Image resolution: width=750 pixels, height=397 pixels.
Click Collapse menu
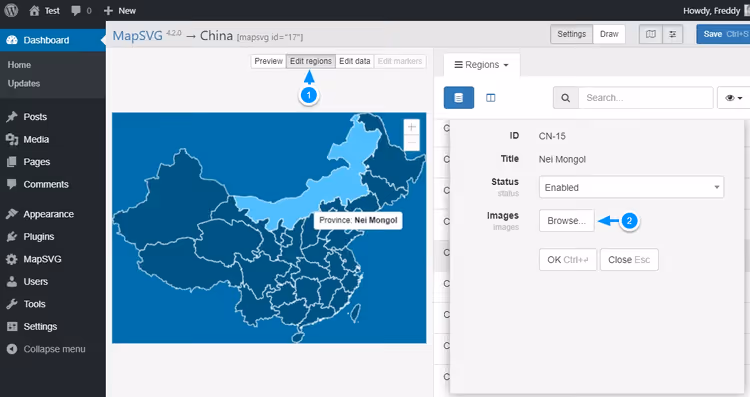(x=53, y=349)
